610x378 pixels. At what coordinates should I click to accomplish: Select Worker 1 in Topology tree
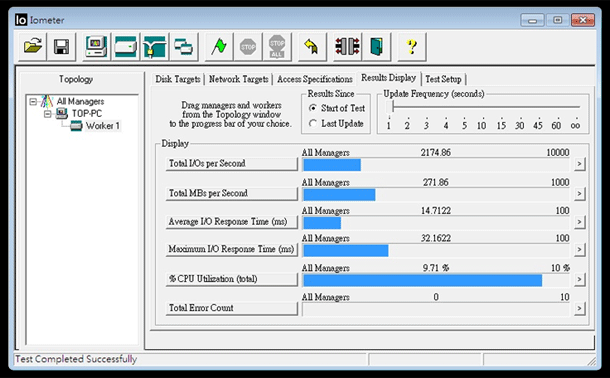click(x=103, y=126)
